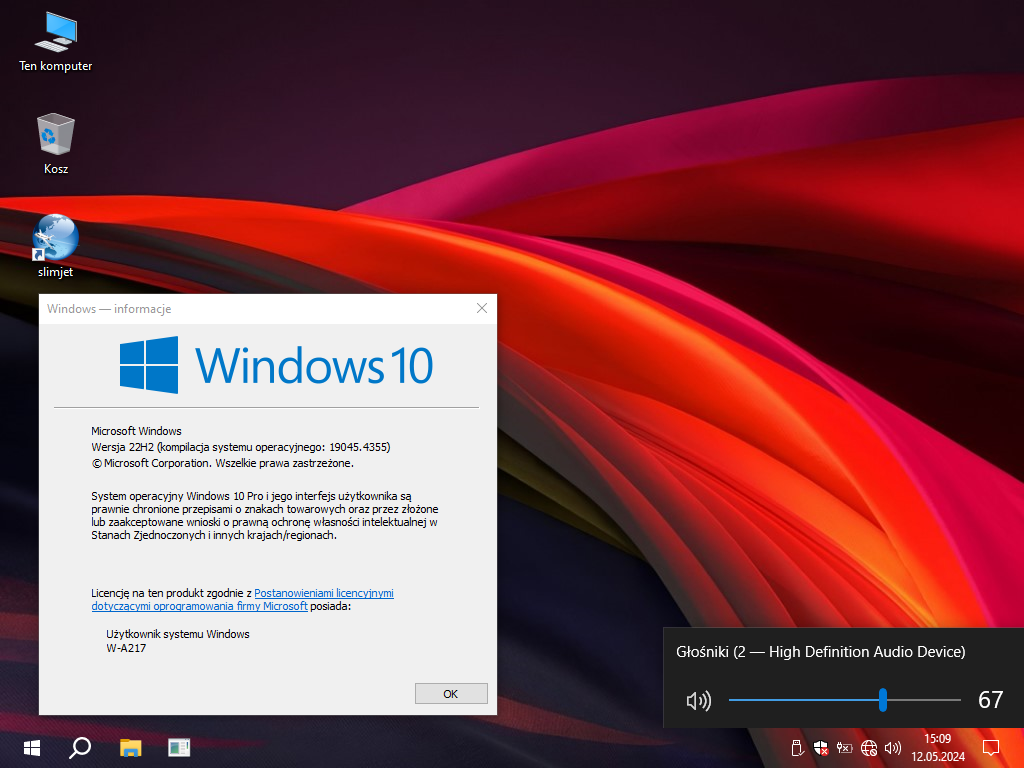Image resolution: width=1024 pixels, height=768 pixels.
Task: Click the Głośniki audio device title
Action: pyautogui.click(x=820, y=652)
